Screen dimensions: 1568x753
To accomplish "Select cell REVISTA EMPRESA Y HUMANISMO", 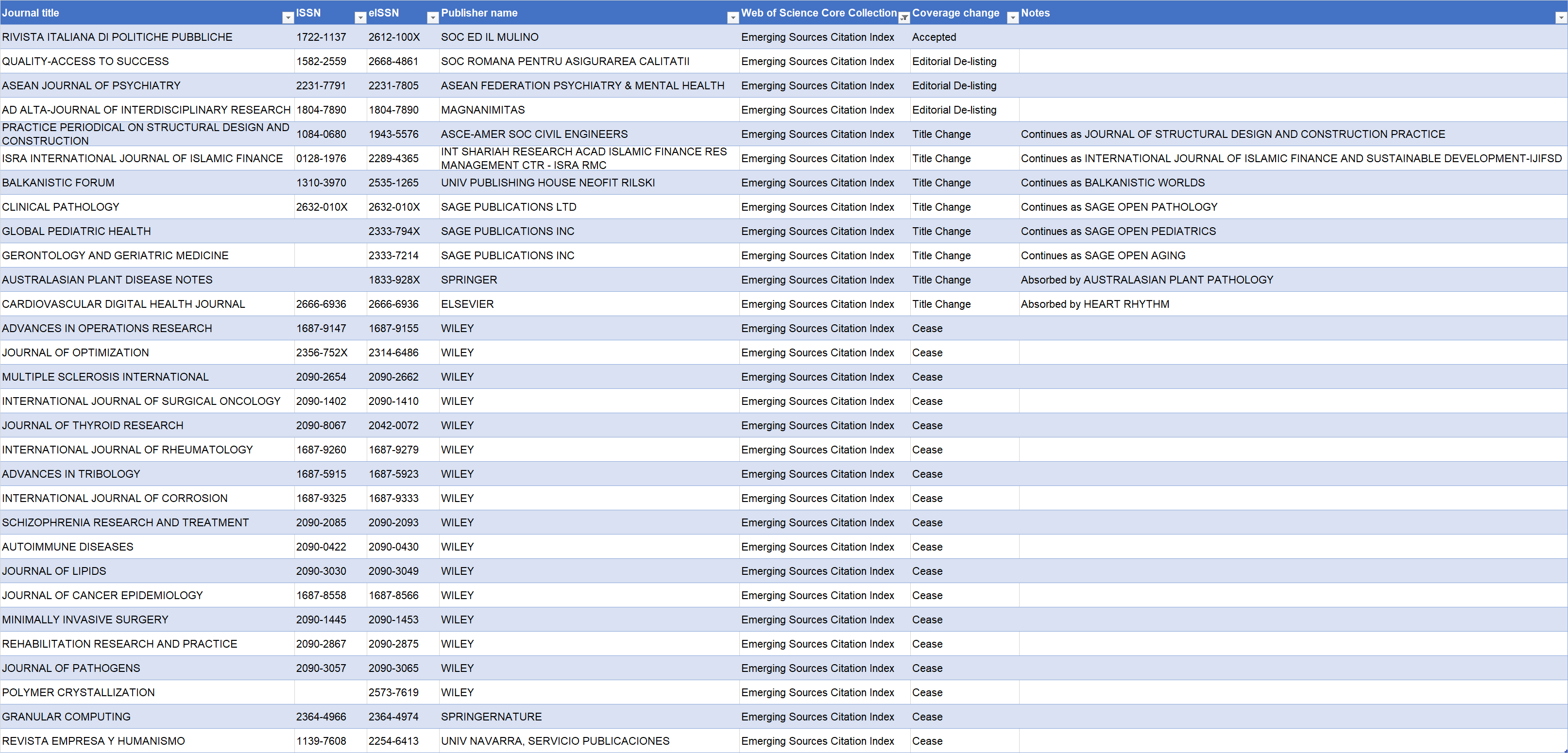I will click(x=147, y=741).
